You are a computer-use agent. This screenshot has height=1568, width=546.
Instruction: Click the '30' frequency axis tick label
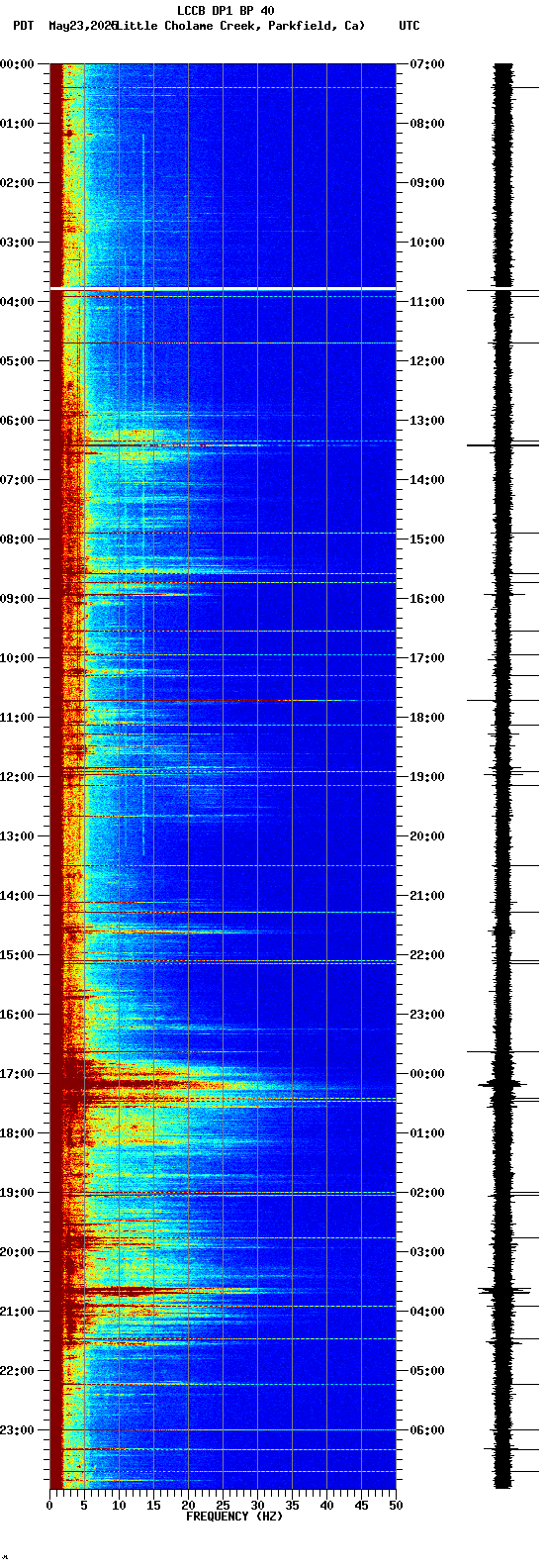(x=257, y=1505)
